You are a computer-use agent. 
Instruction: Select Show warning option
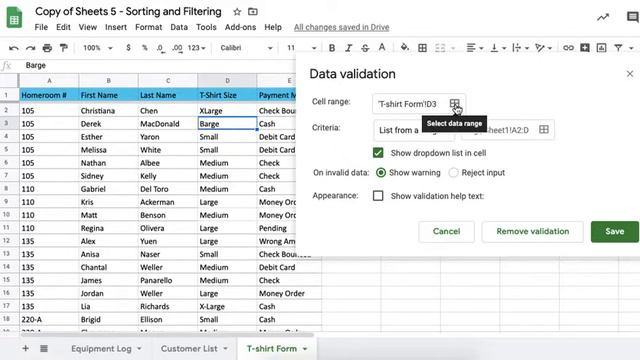381,173
